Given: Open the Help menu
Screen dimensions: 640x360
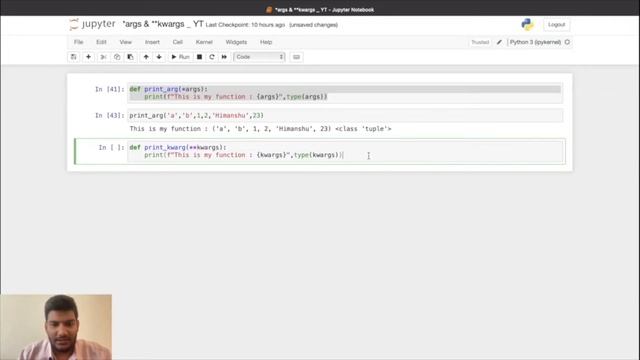Looking at the screenshot, I should click(x=266, y=42).
